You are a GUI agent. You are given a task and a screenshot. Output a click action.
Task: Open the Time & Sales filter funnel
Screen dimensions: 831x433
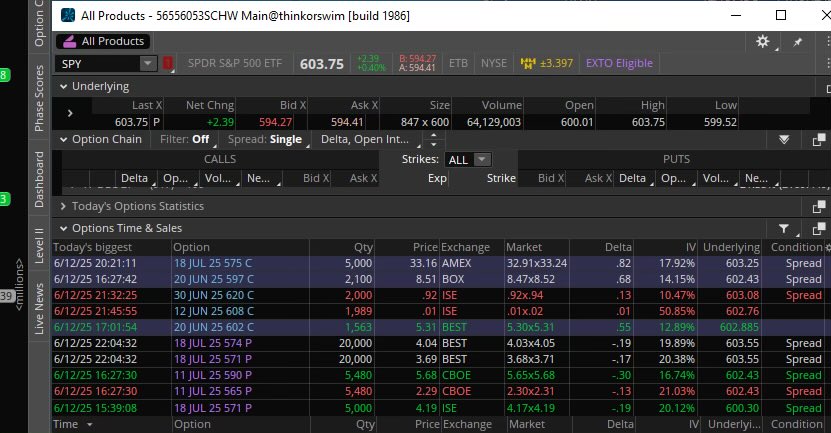click(x=784, y=228)
